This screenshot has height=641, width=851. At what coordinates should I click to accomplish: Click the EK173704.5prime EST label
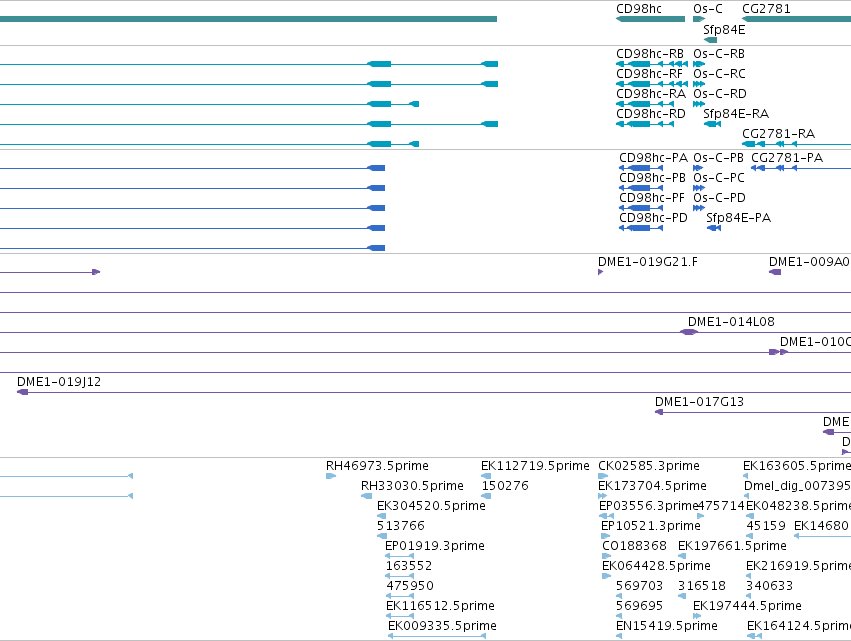pyautogui.click(x=652, y=486)
